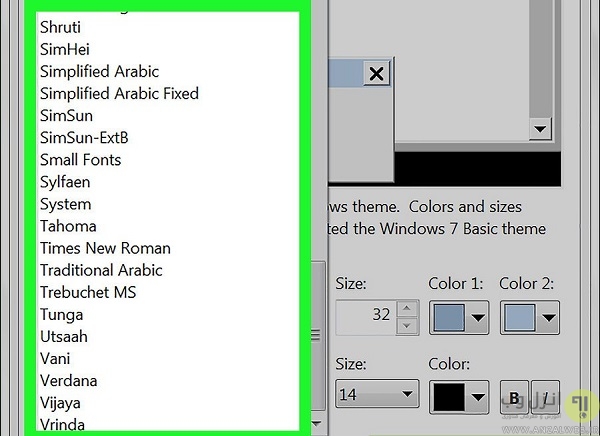The width and height of the screenshot is (600, 436).
Task: Open Color 2 dropdown
Action: click(530, 318)
